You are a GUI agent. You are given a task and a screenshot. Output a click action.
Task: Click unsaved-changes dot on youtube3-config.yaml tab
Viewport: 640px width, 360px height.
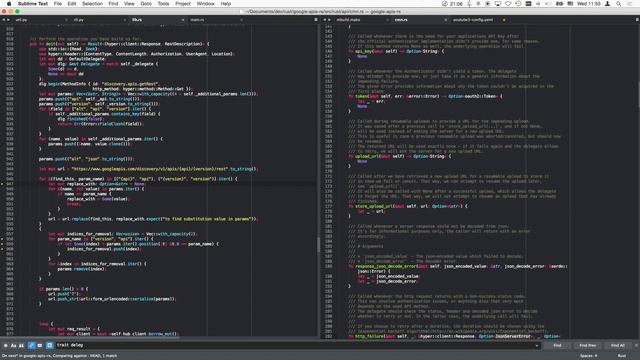pyautogui.click(x=504, y=20)
